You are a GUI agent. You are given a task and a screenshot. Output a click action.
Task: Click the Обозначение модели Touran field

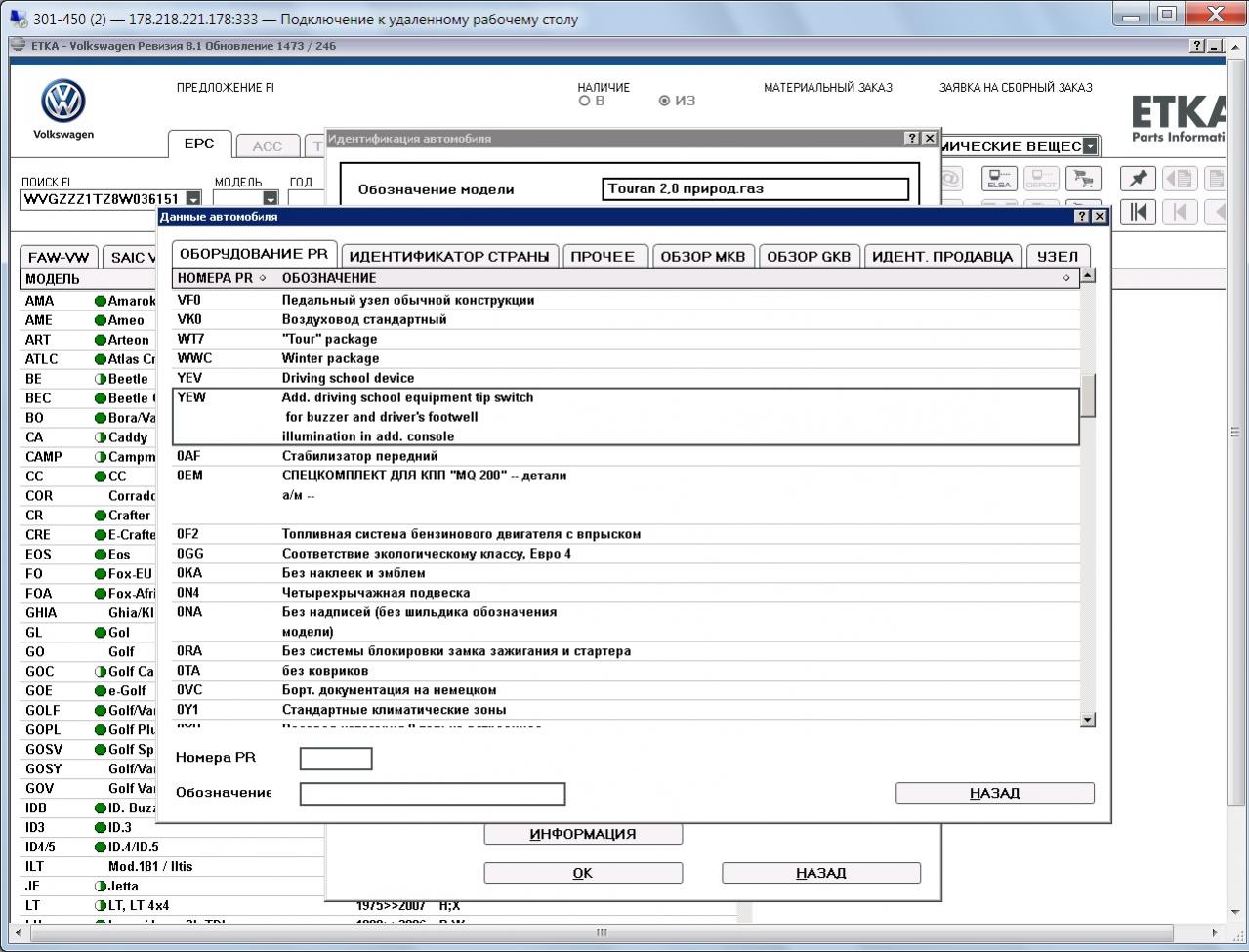coord(756,189)
